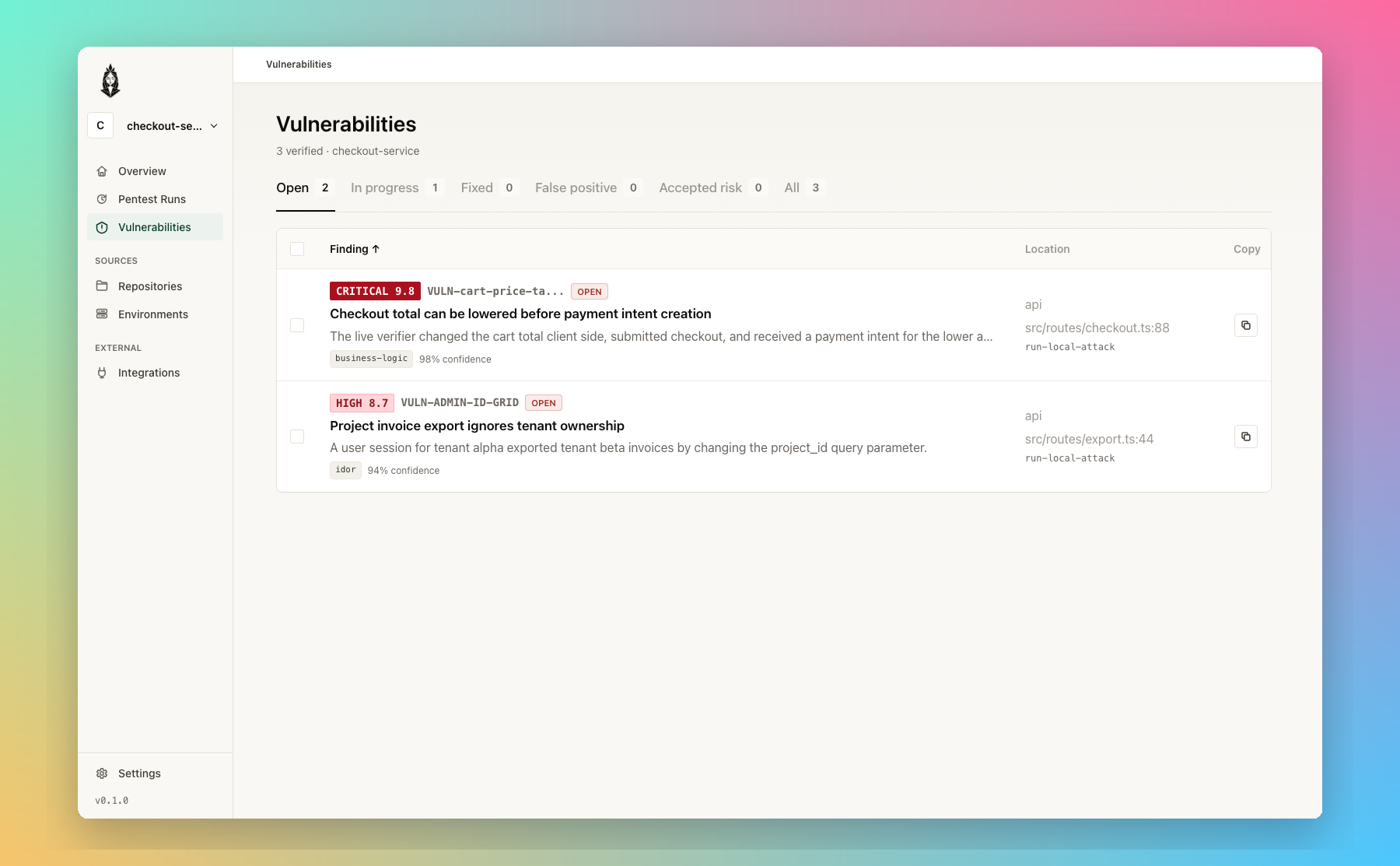Copy the checkout total vulnerability finding
The width and height of the screenshot is (1400, 866).
pyautogui.click(x=1246, y=325)
